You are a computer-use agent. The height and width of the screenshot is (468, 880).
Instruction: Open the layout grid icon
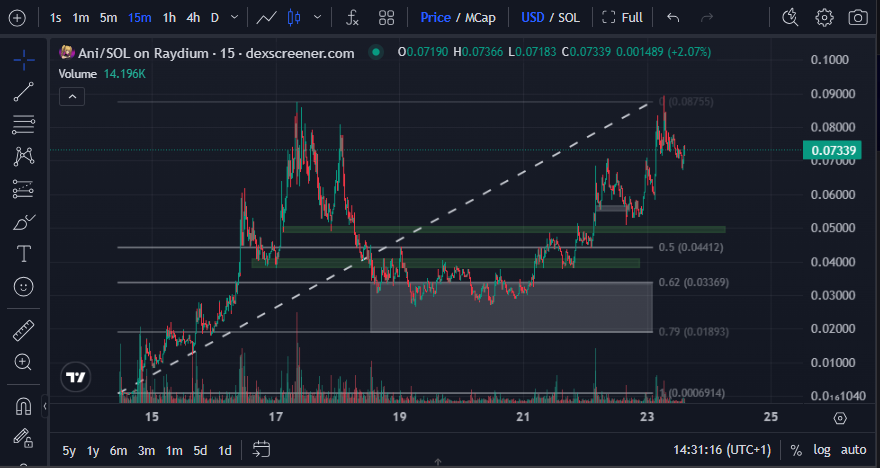pos(386,18)
